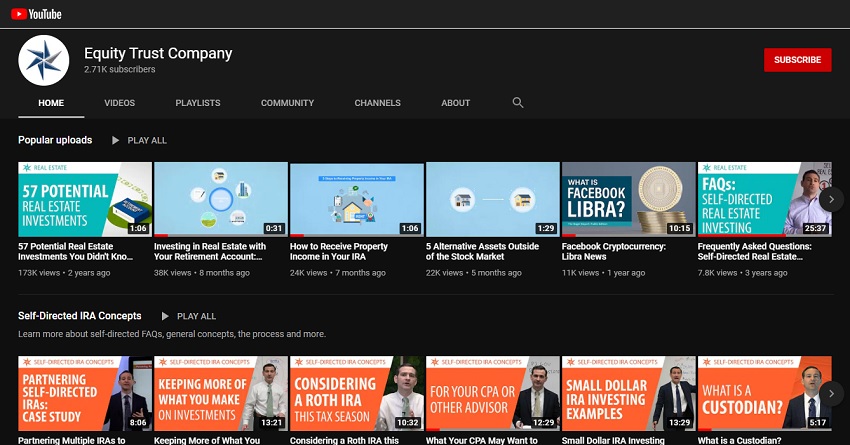
Task: Open 57 Potential Real Estate Investments thumbnail
Action: (85, 199)
